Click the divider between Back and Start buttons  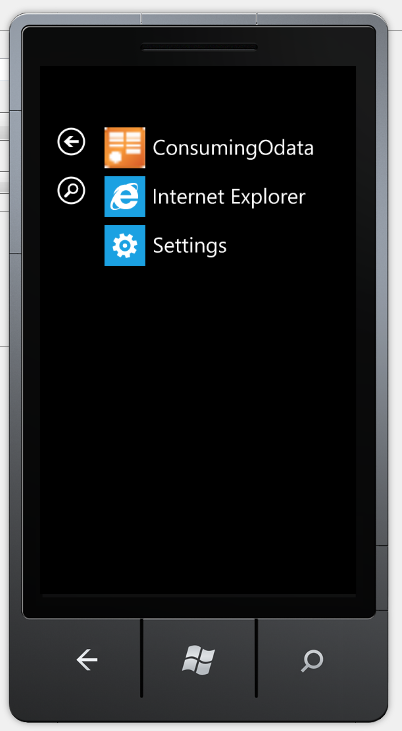141,657
